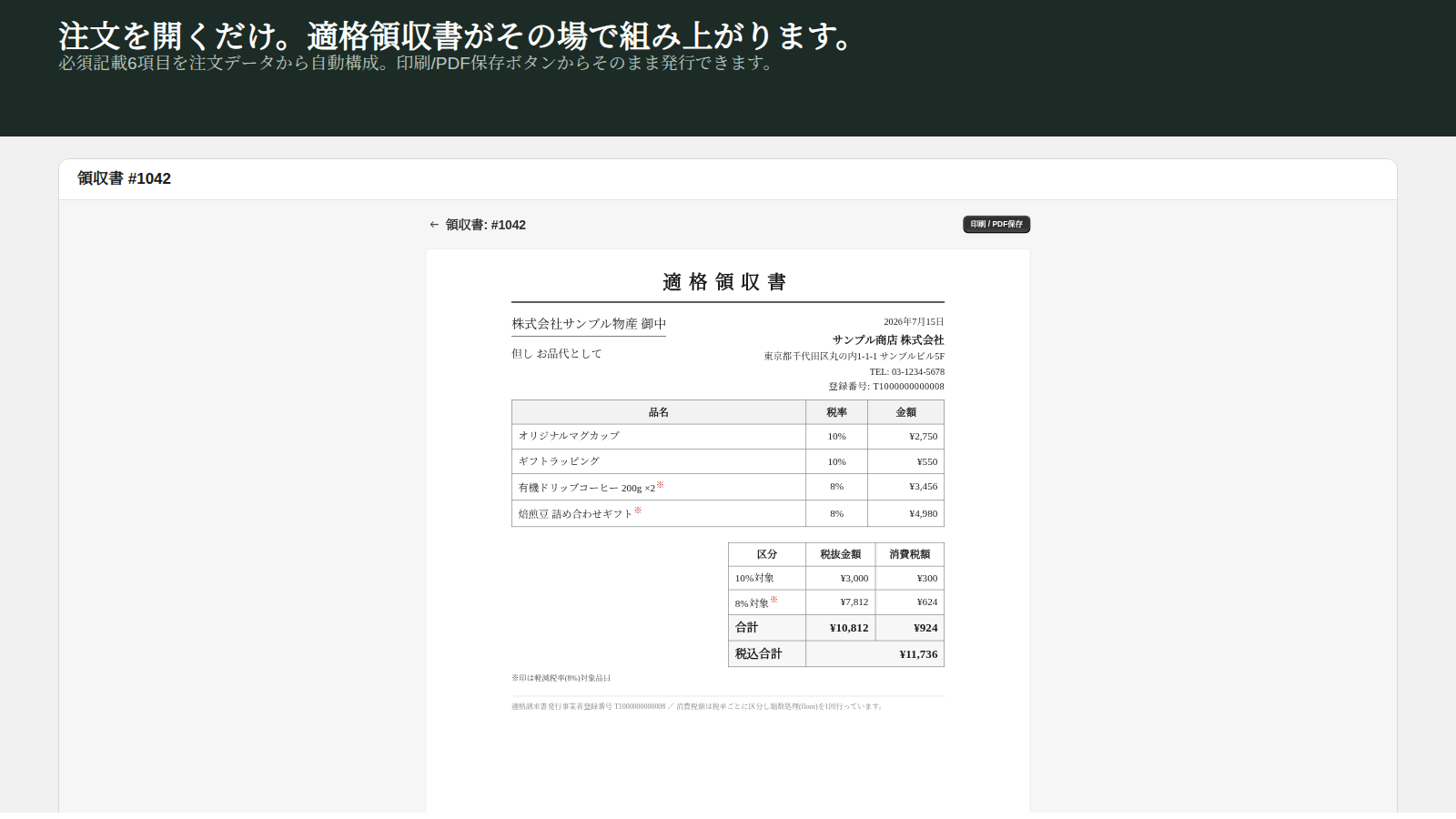Click the grand total ¥11,736
This screenshot has height=819, width=1456.
pyautogui.click(x=918, y=654)
